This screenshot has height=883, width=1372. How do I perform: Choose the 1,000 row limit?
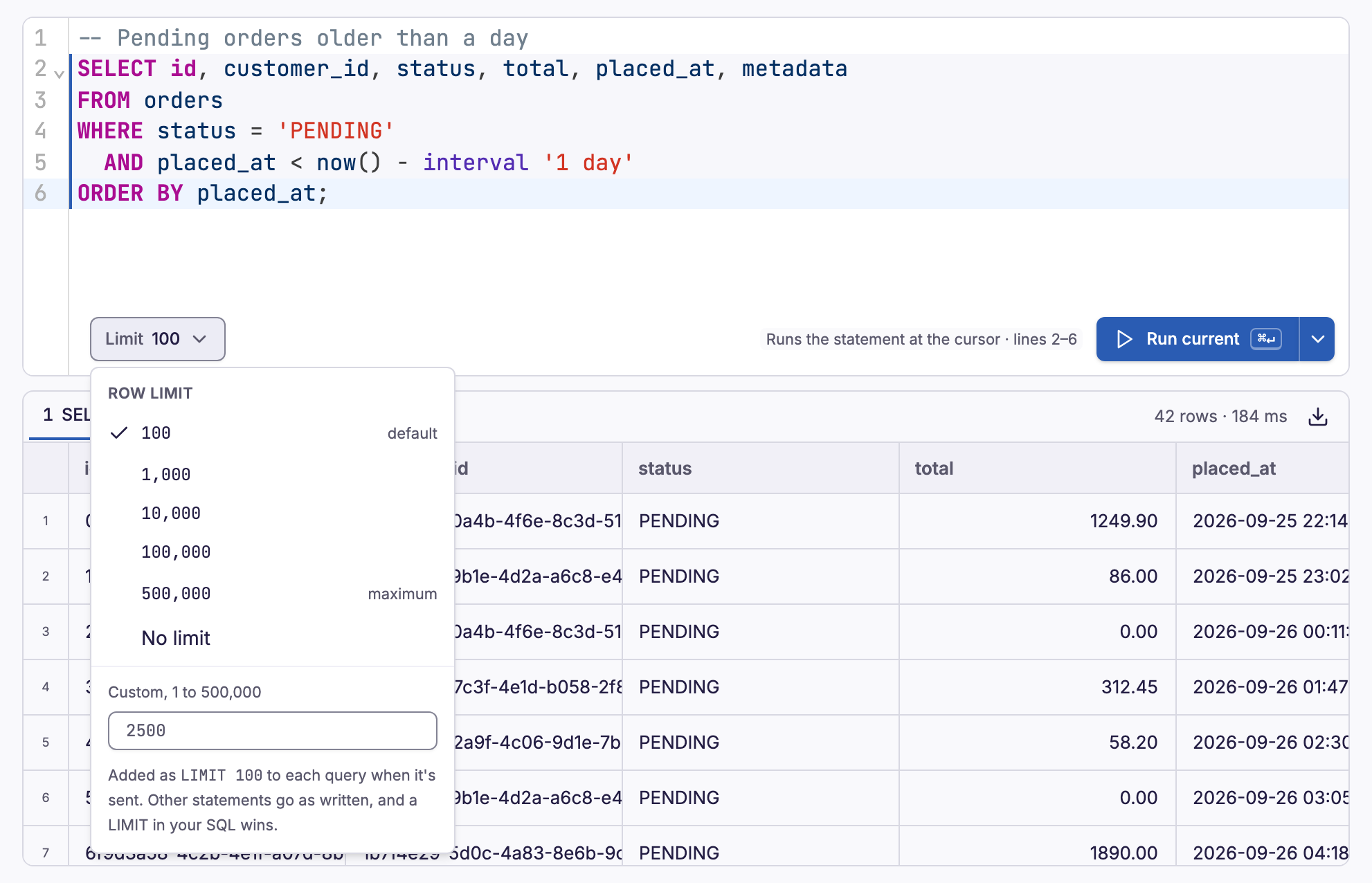[273, 474]
